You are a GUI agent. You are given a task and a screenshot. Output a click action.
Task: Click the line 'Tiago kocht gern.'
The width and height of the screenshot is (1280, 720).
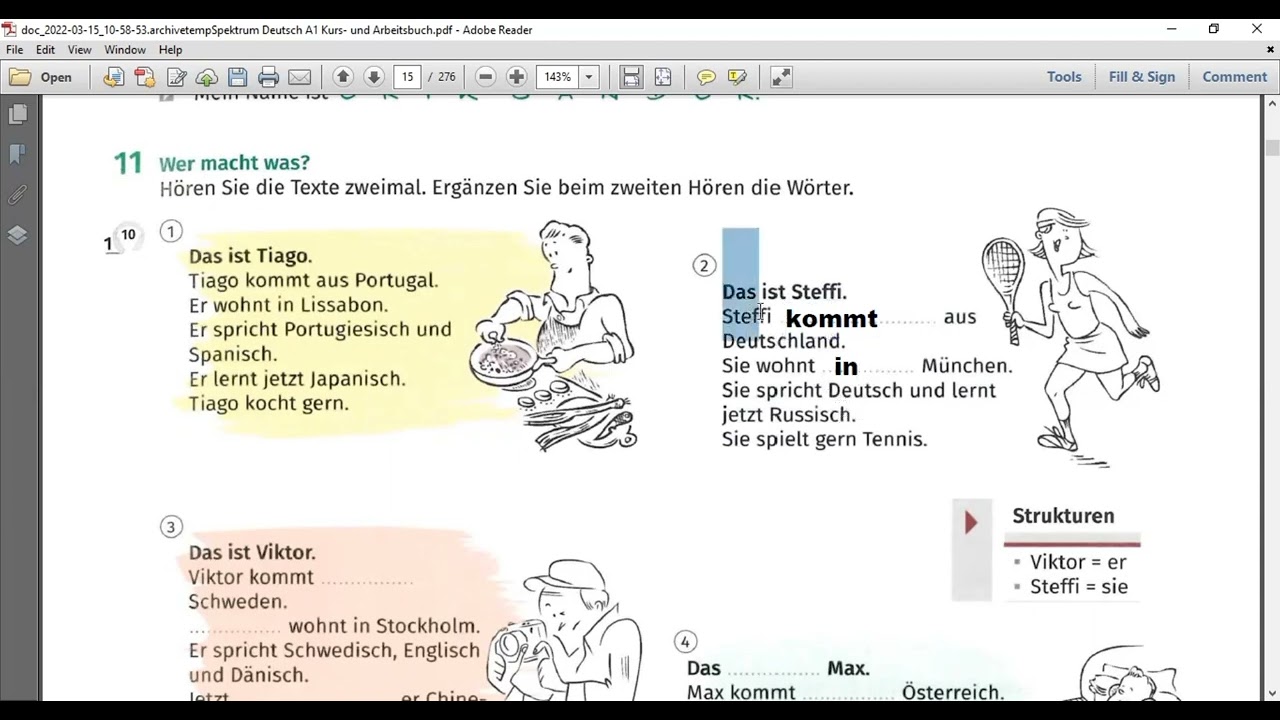268,404
